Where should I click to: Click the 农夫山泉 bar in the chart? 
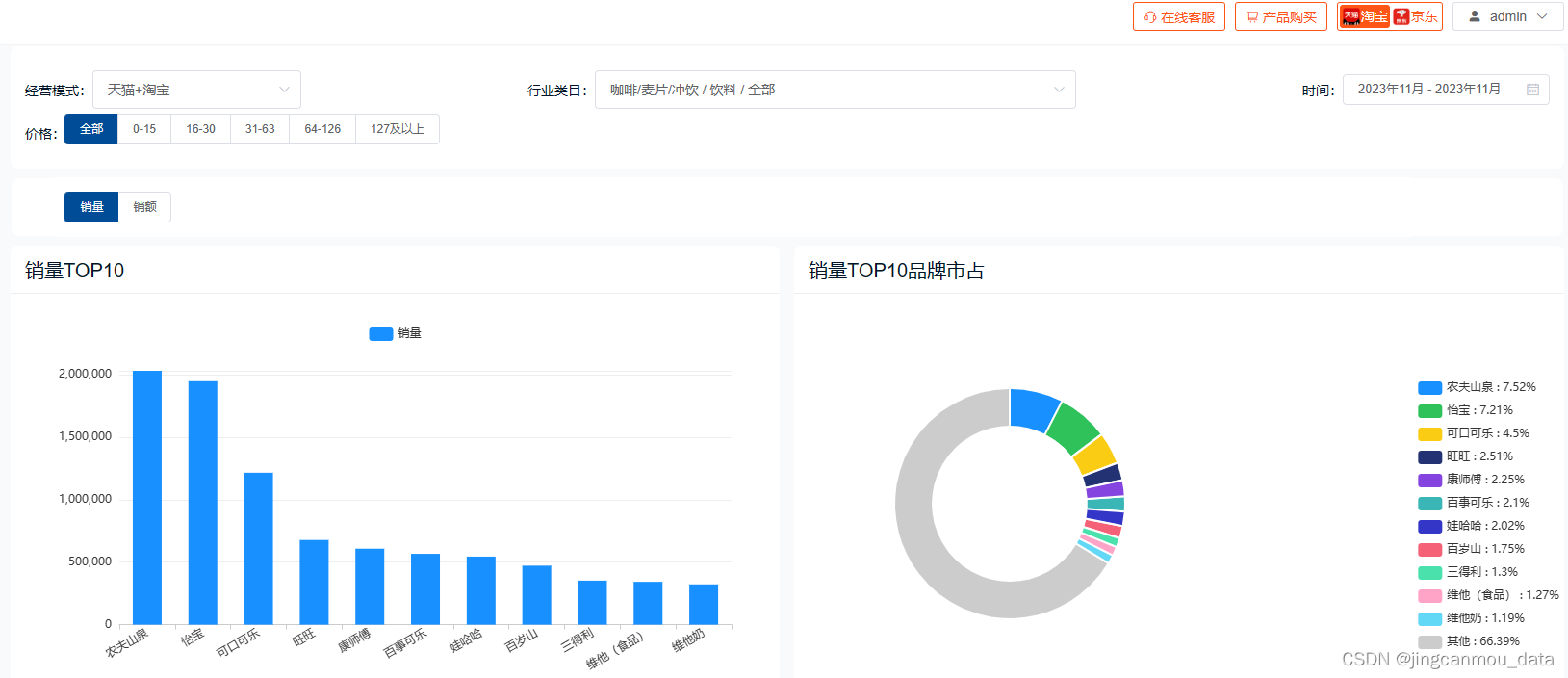[x=147, y=497]
